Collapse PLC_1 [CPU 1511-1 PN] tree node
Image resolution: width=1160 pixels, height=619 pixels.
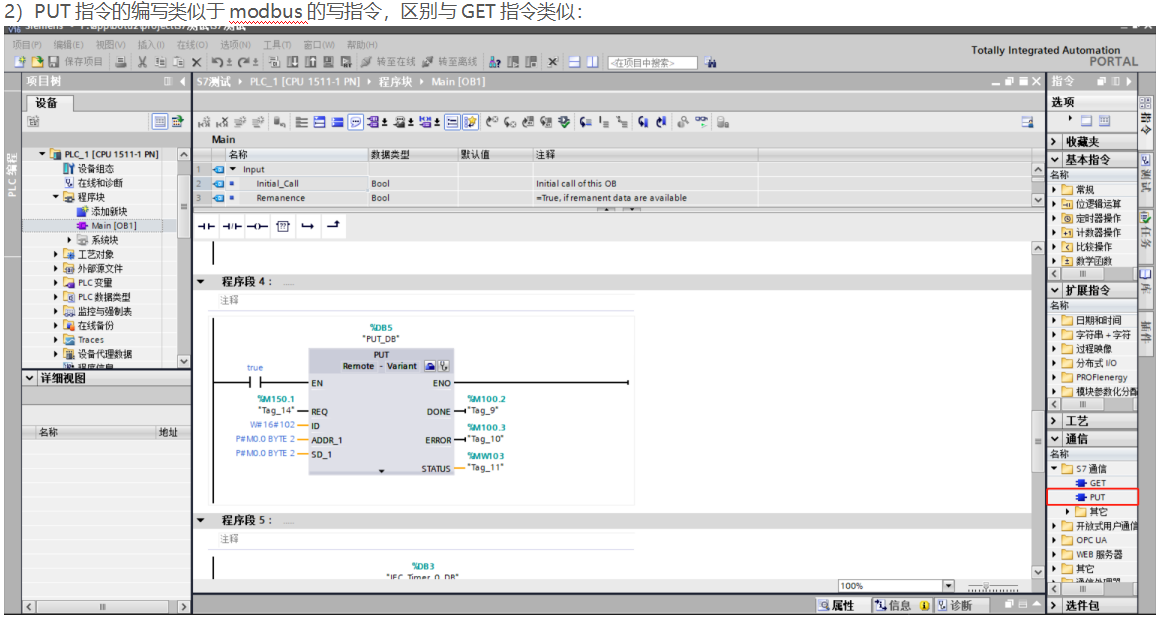tap(43, 155)
